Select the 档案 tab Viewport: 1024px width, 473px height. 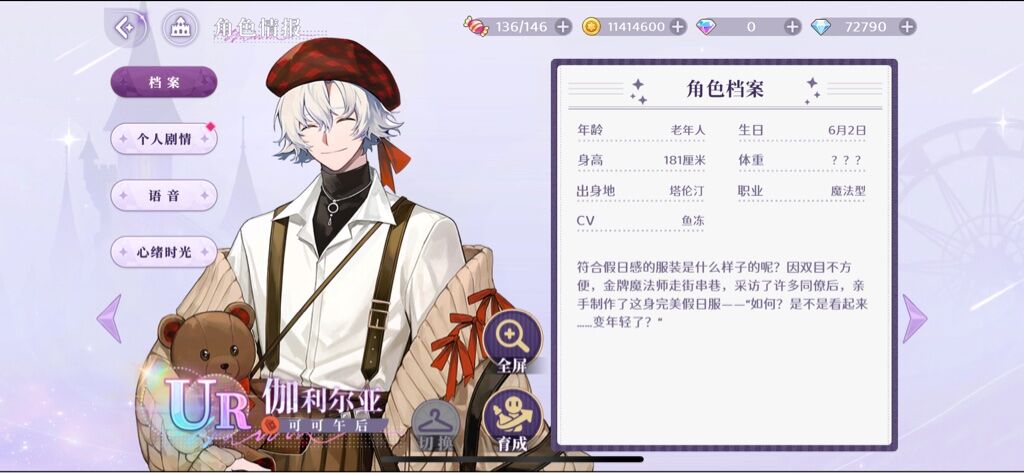point(163,82)
